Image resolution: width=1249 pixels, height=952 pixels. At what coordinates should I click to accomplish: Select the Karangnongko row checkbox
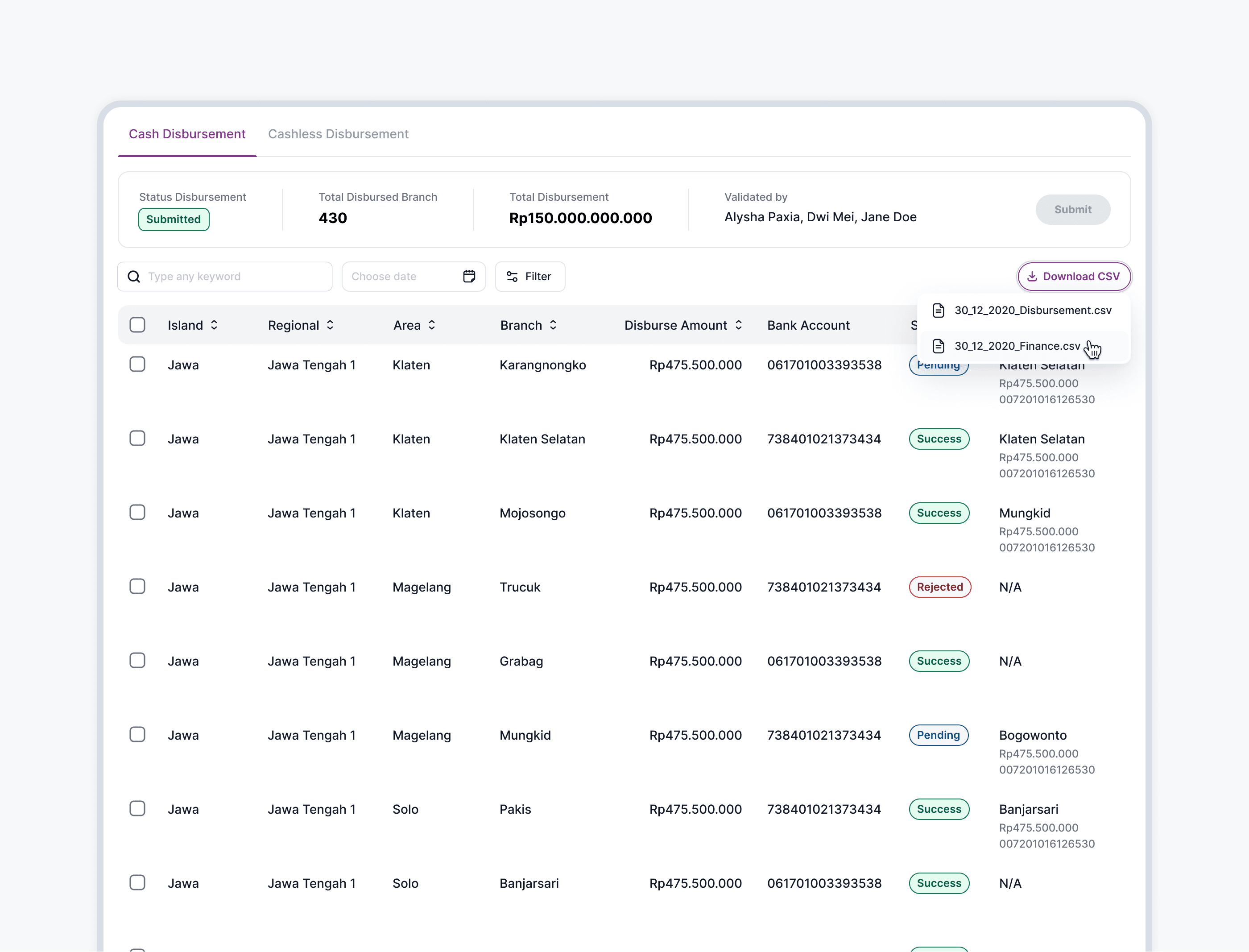click(x=137, y=364)
